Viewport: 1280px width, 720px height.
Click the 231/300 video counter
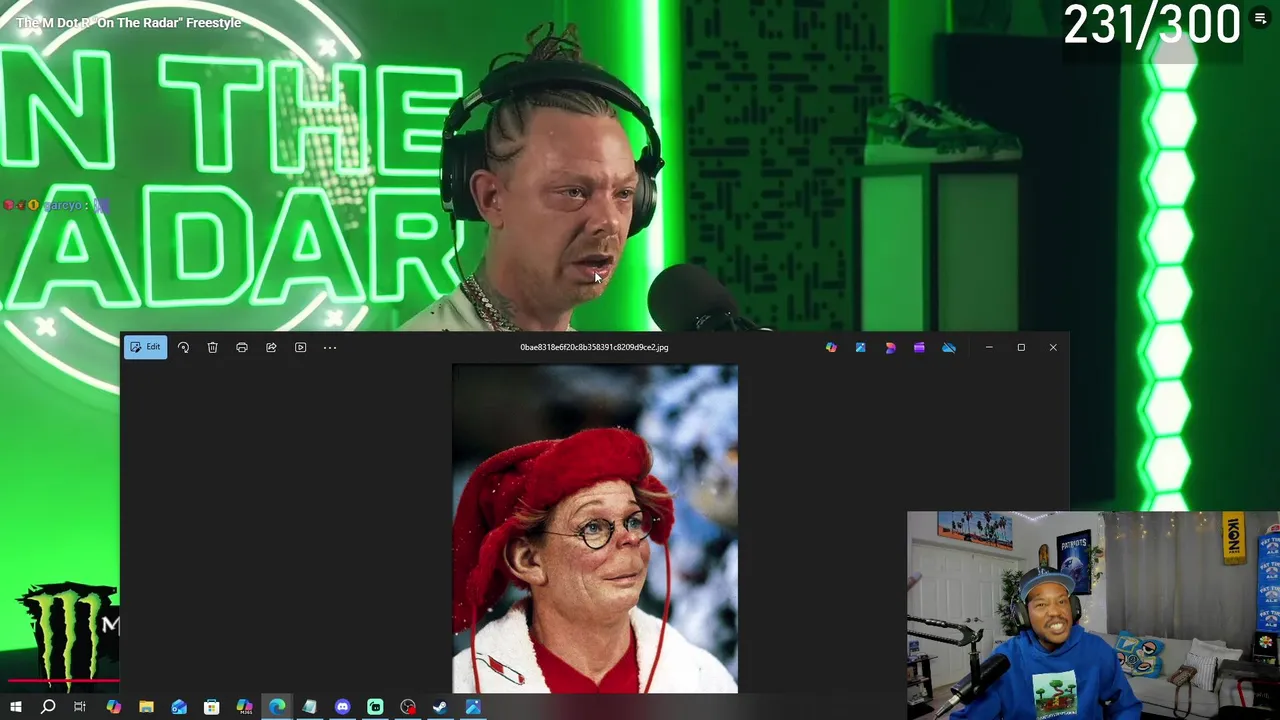click(x=1151, y=24)
